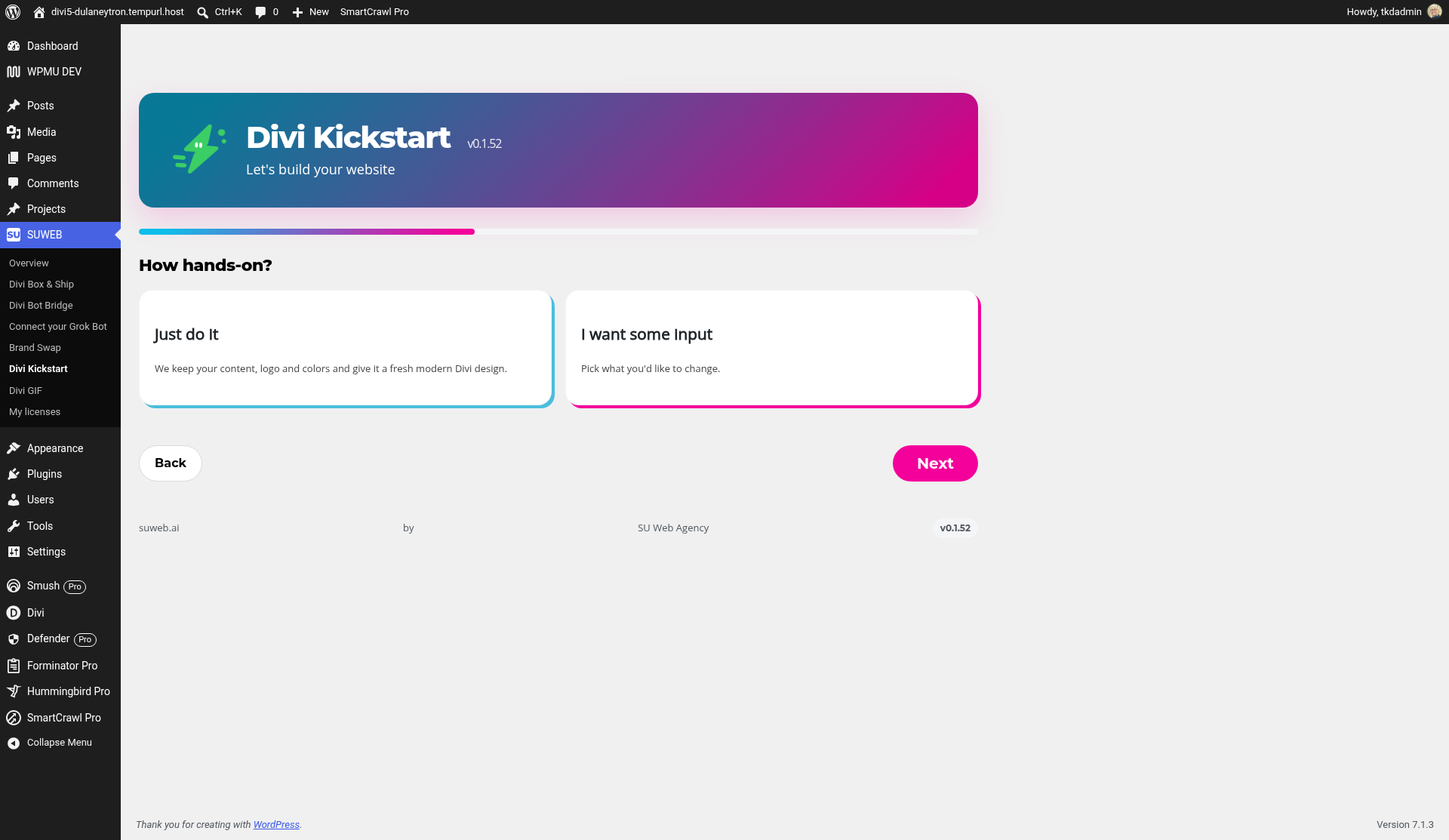The width and height of the screenshot is (1449, 840).
Task: Click the v0.1.52 version badge in footer
Action: (x=955, y=528)
